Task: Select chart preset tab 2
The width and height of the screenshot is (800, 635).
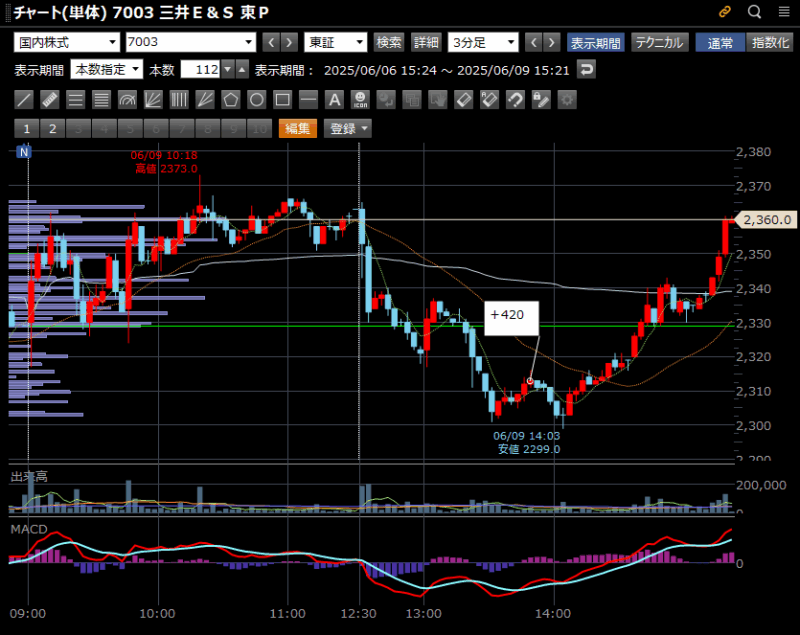Action: click(x=53, y=129)
